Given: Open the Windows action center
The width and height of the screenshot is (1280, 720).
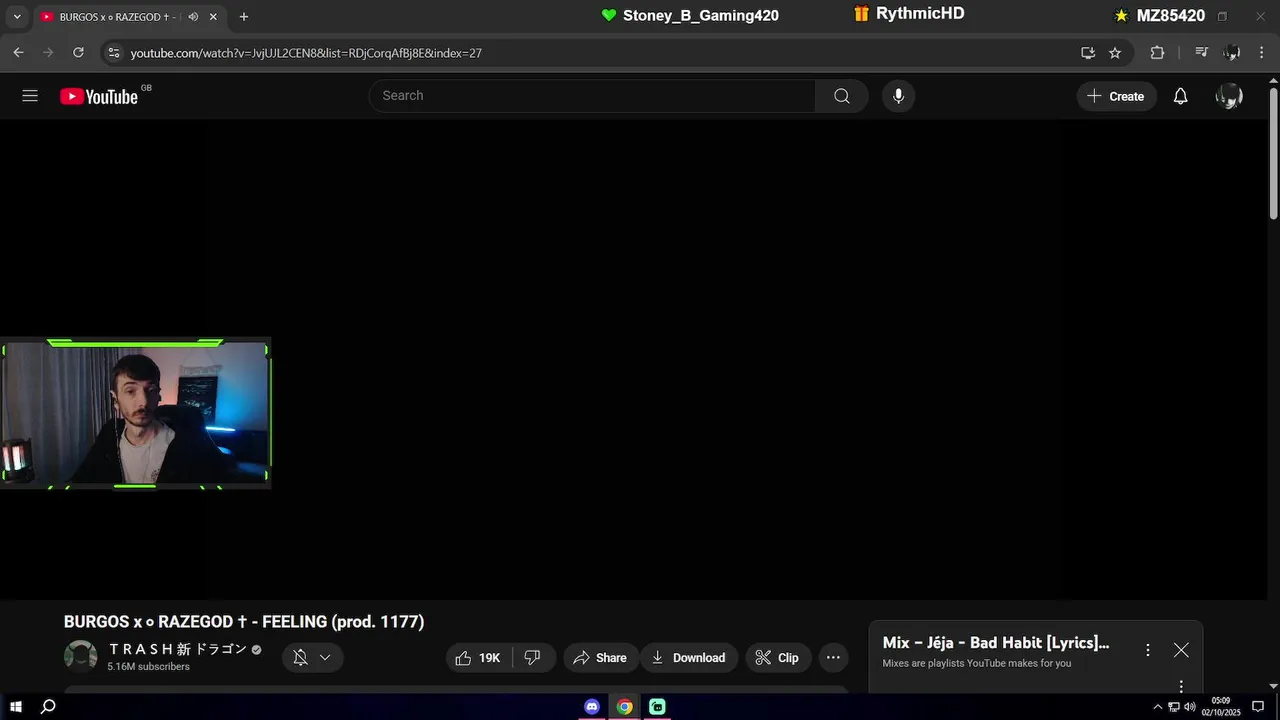Looking at the screenshot, I should [1258, 707].
